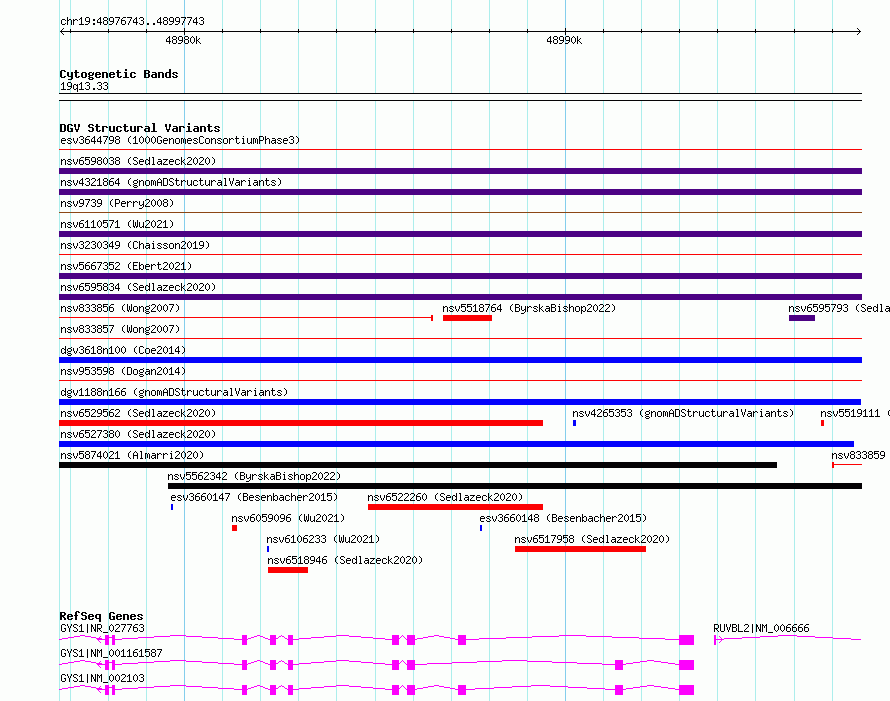
Task: Select esv3660148 (Besenbacher2015) label
Action: (563, 518)
